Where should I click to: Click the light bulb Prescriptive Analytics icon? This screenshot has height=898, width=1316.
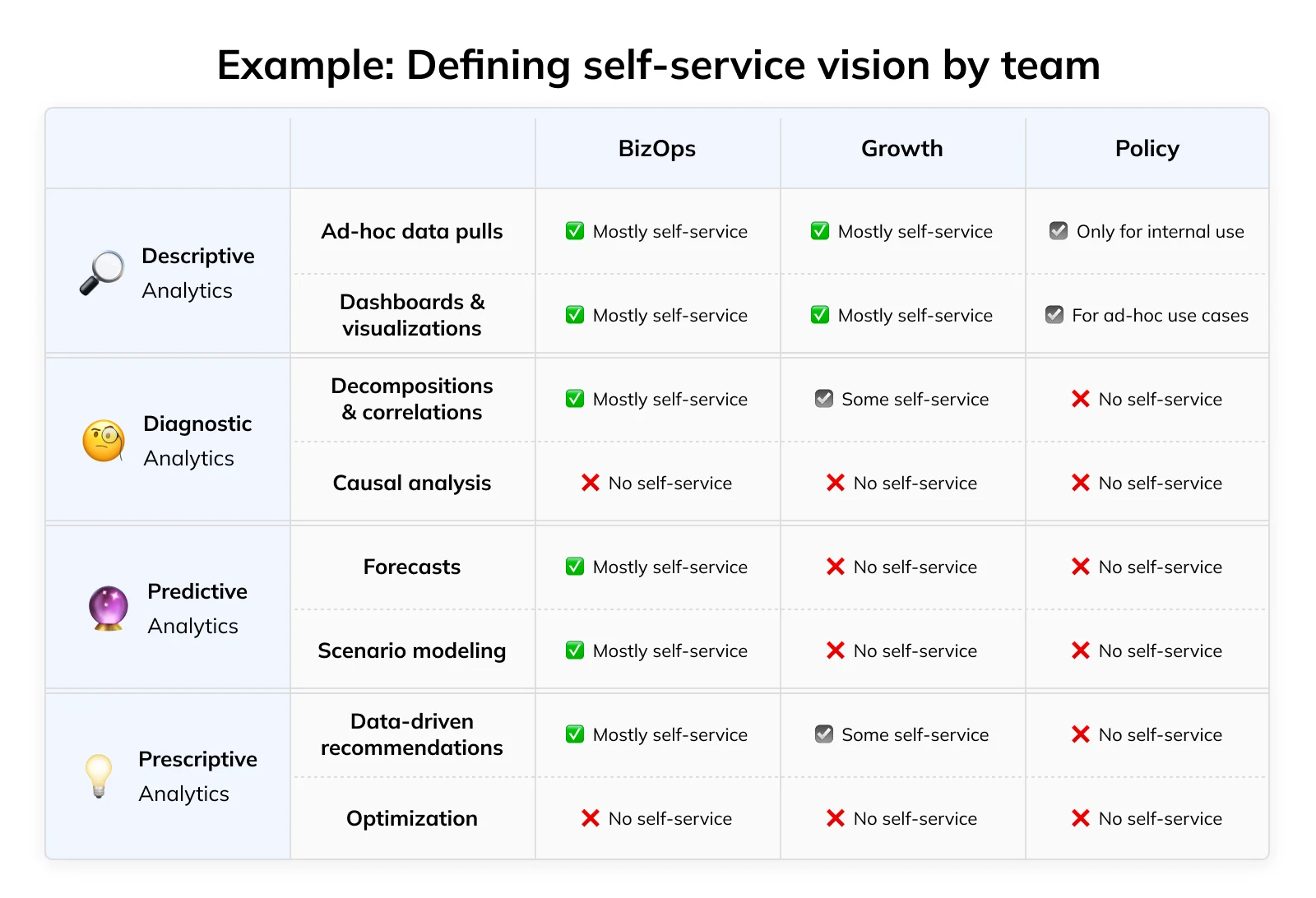pos(99,776)
